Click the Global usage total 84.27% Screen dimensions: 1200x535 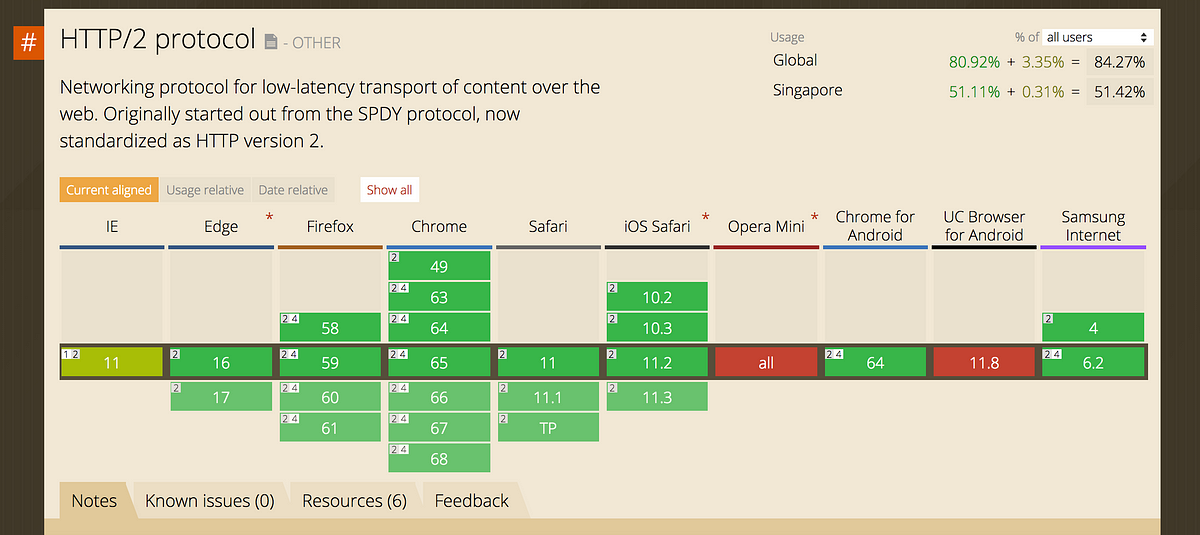[x=1120, y=62]
